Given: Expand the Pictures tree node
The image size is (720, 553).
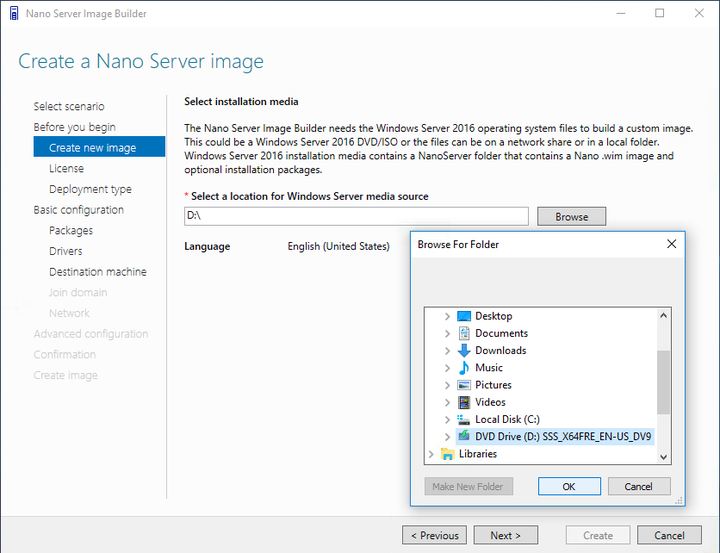Looking at the screenshot, I should [447, 385].
